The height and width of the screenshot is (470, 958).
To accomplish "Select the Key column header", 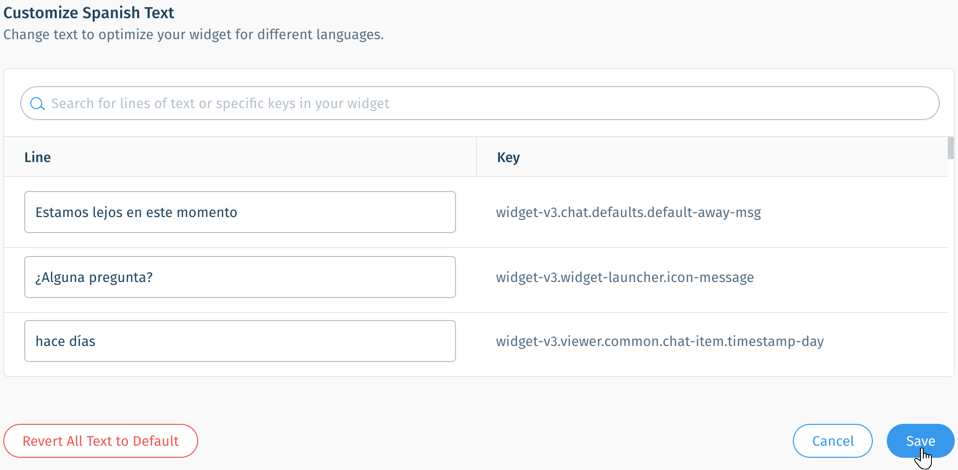I will point(508,157).
